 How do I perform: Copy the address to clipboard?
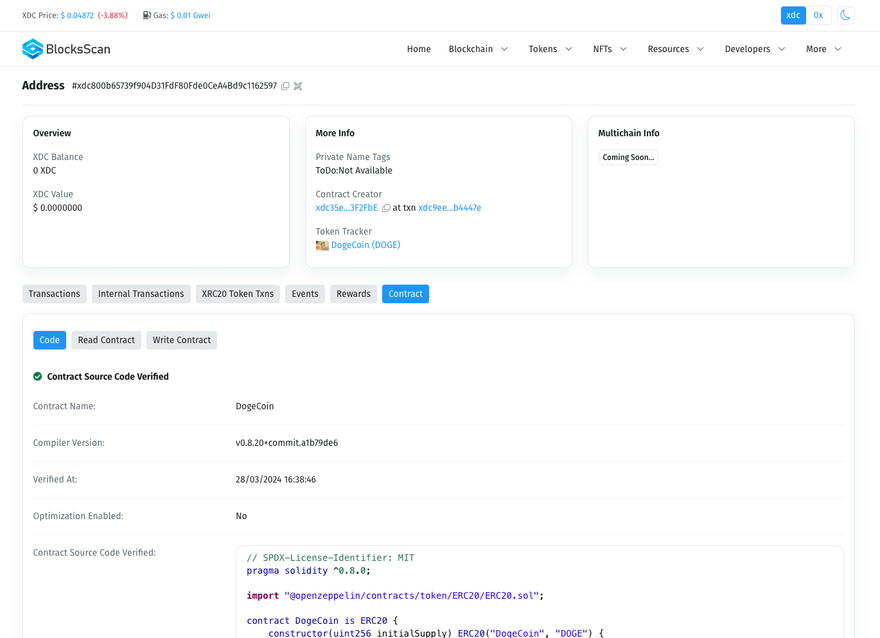click(x=285, y=87)
